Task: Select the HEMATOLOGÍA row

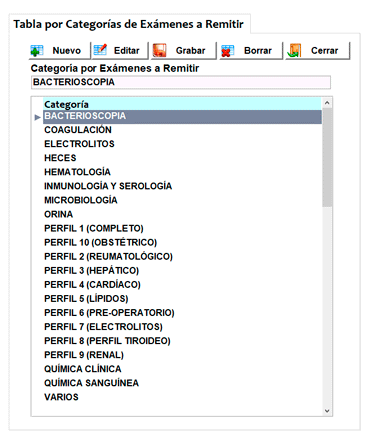Action: pos(182,172)
